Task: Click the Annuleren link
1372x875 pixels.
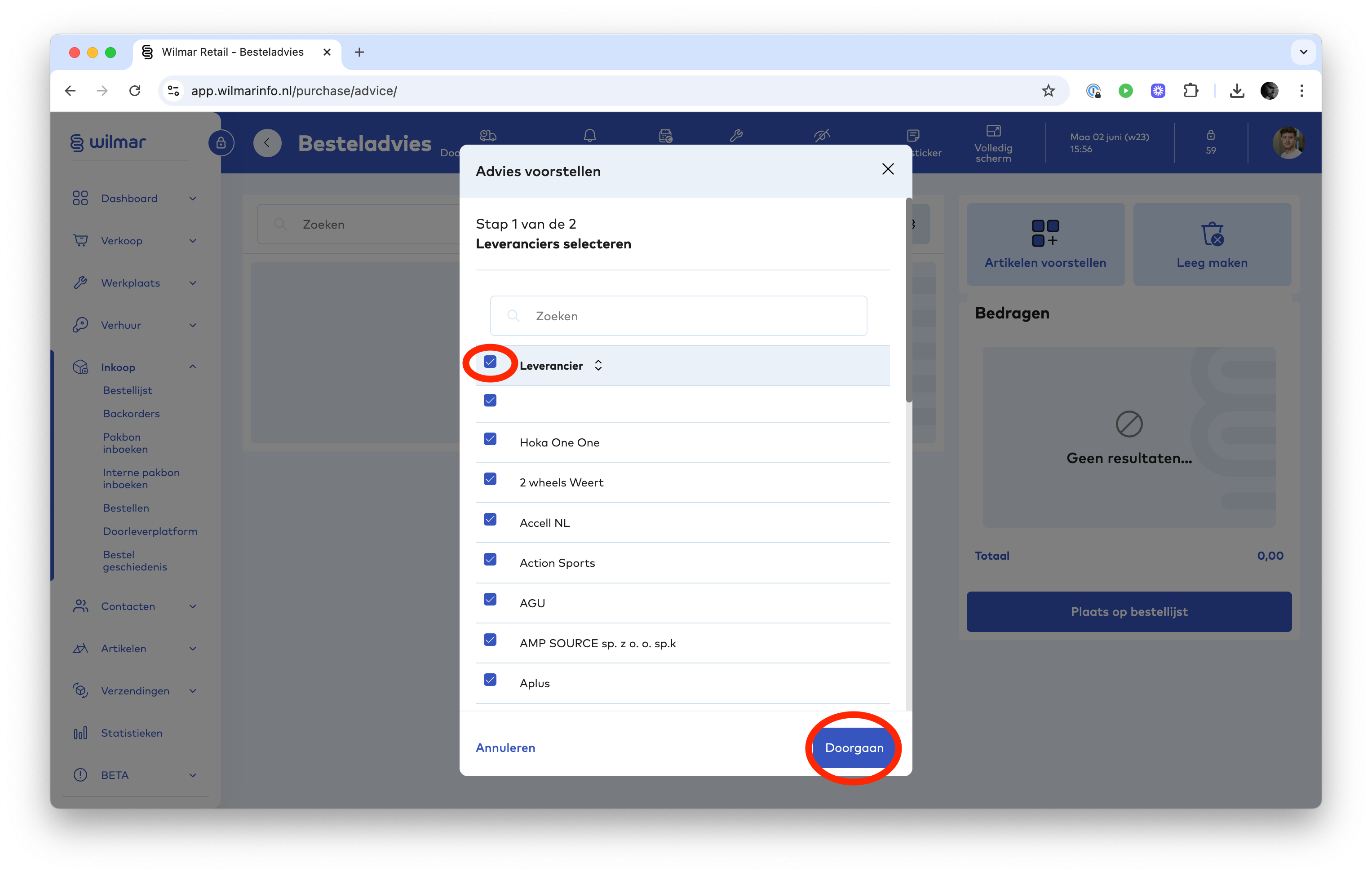Action: click(x=505, y=748)
